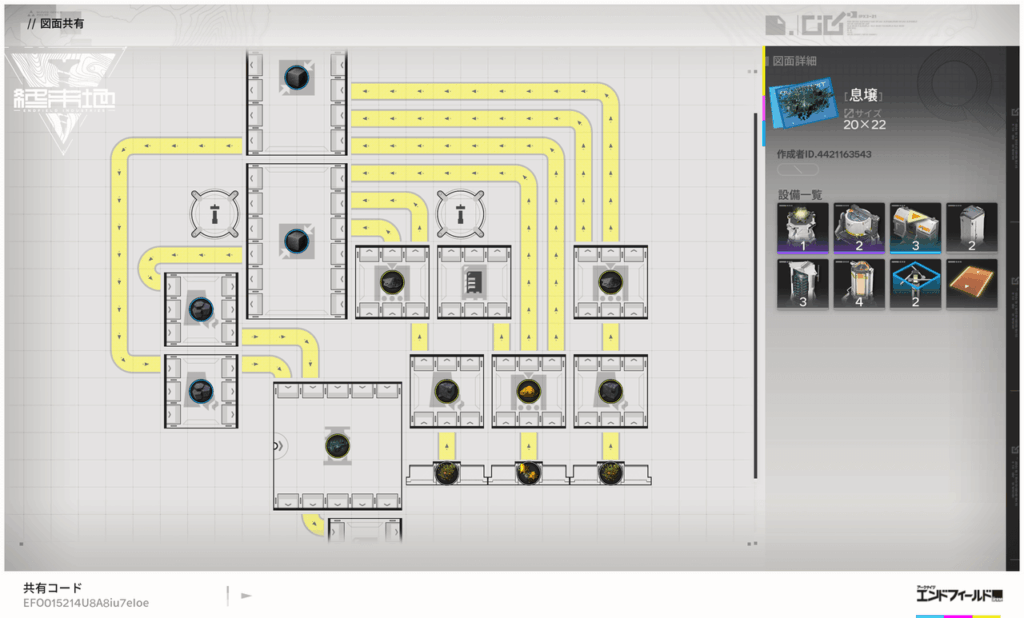The width and height of the screenshot is (1024, 618).
Task: Select the machine with the gold ore icon
Action: tap(528, 391)
